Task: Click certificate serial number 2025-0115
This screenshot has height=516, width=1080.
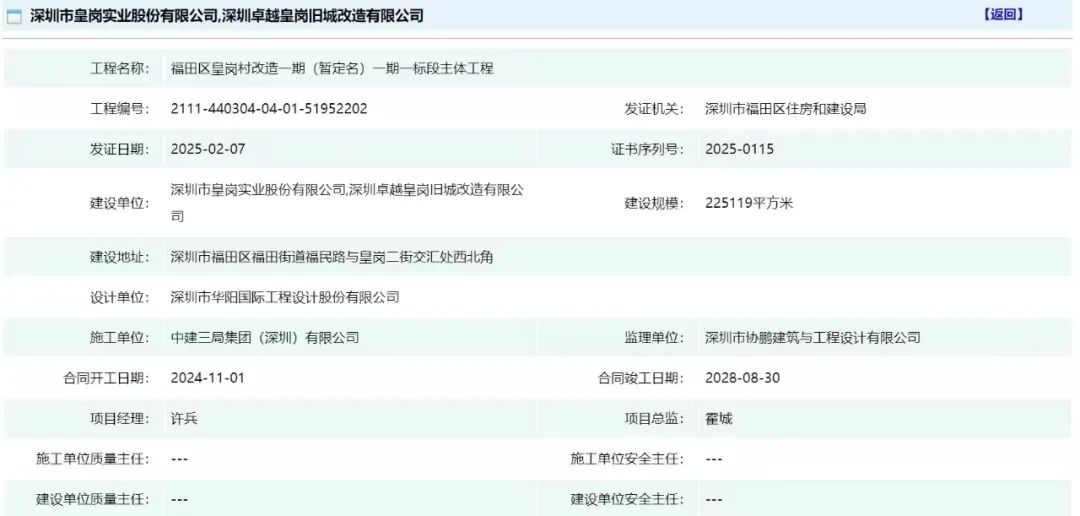Action: (x=739, y=149)
